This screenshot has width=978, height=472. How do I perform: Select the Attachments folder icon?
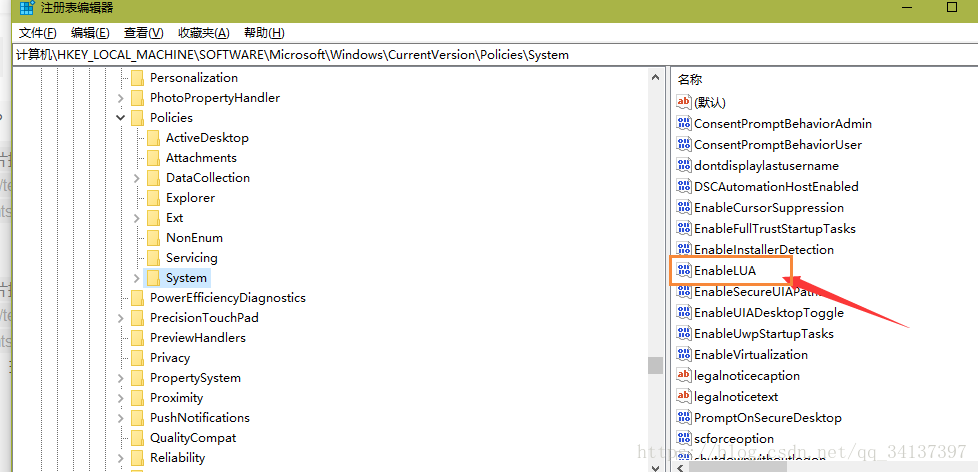pyautogui.click(x=153, y=158)
